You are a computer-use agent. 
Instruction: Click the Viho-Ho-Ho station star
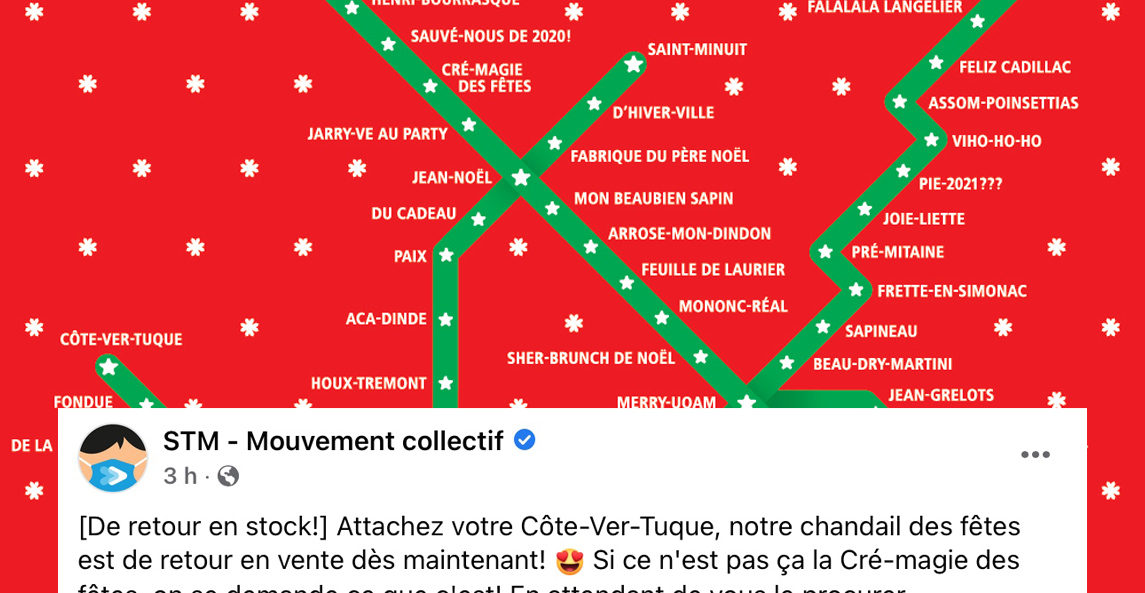pos(932,139)
